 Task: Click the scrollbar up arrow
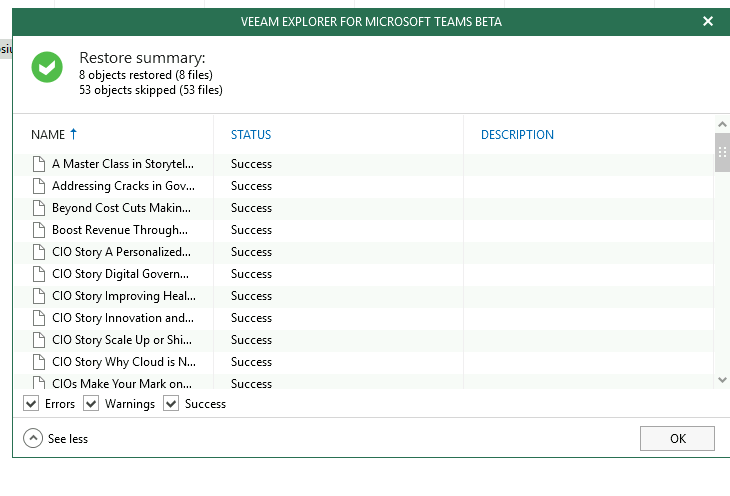(722, 124)
